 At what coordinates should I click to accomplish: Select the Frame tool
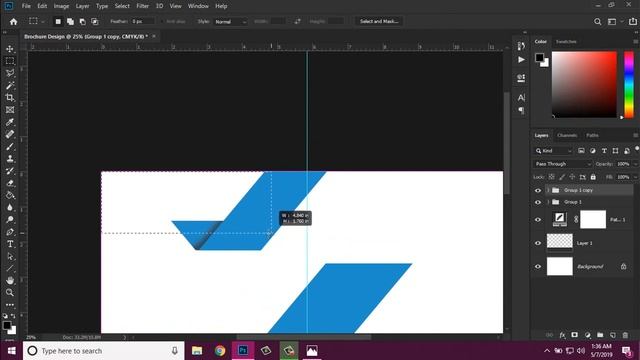[x=10, y=110]
